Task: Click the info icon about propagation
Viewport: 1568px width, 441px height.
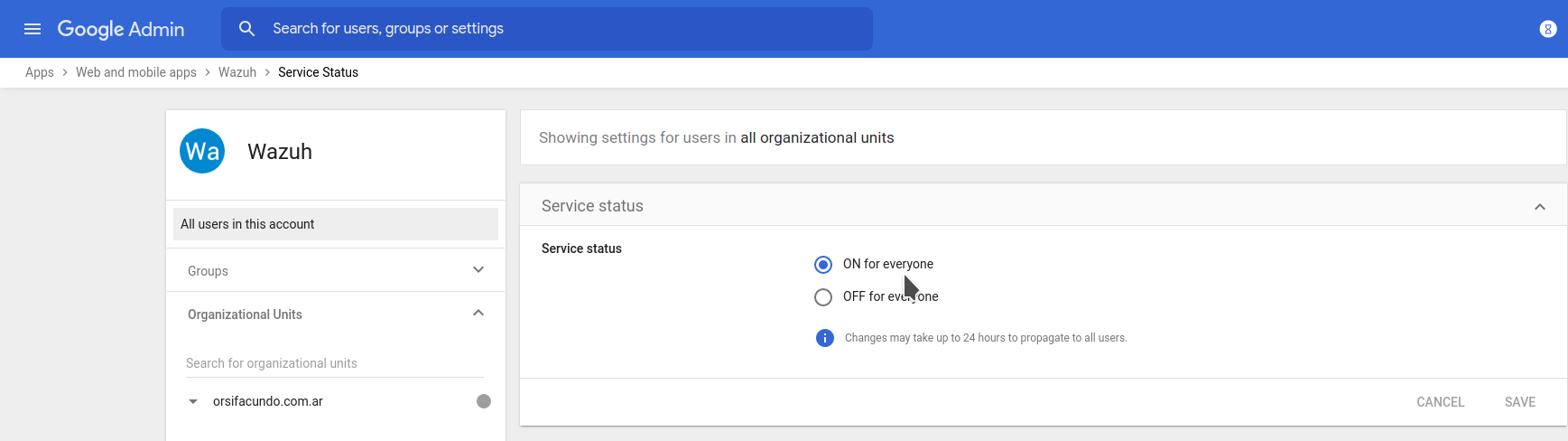Action: 824,338
